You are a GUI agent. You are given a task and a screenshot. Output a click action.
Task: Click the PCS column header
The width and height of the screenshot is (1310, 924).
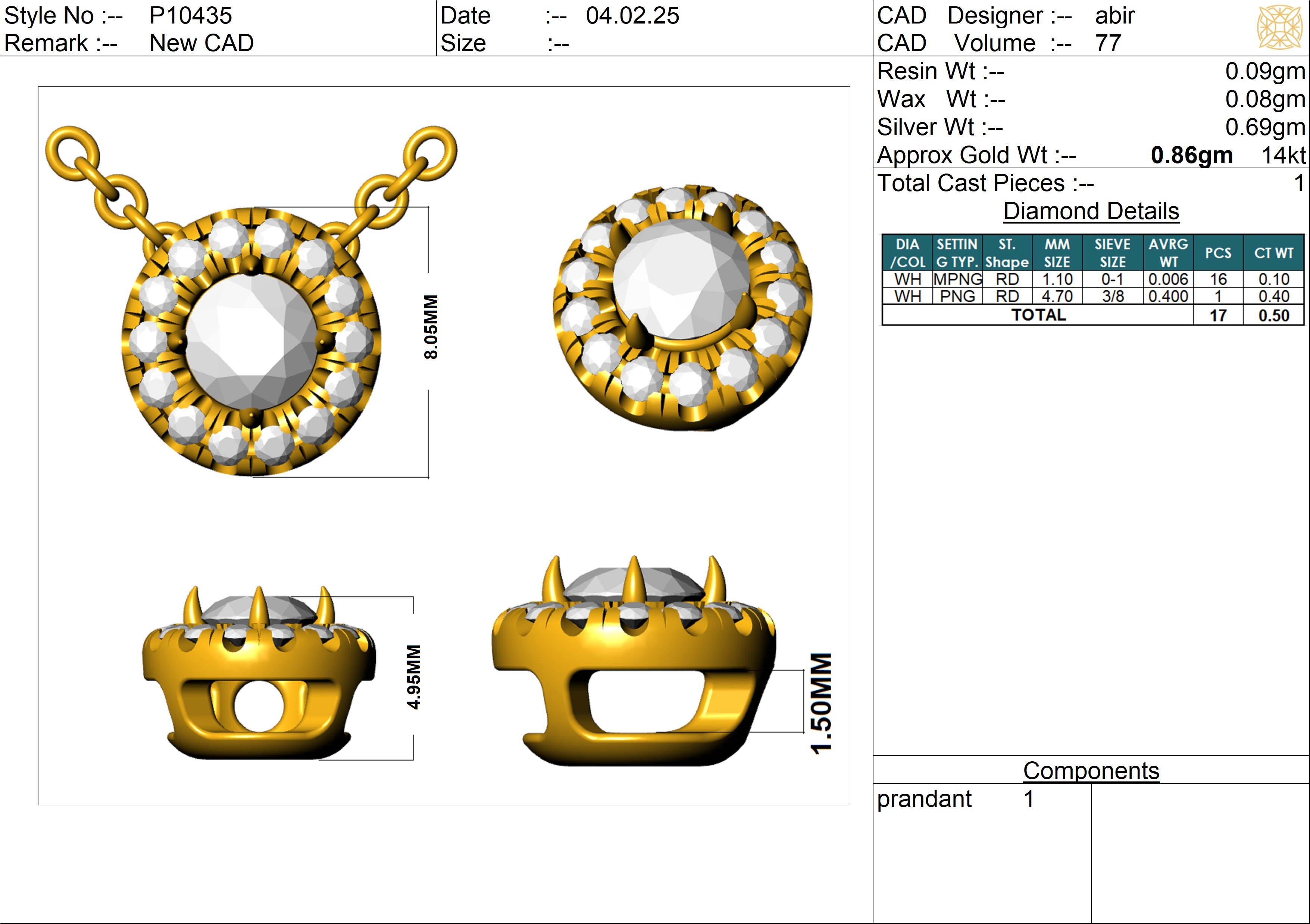pyautogui.click(x=1217, y=253)
